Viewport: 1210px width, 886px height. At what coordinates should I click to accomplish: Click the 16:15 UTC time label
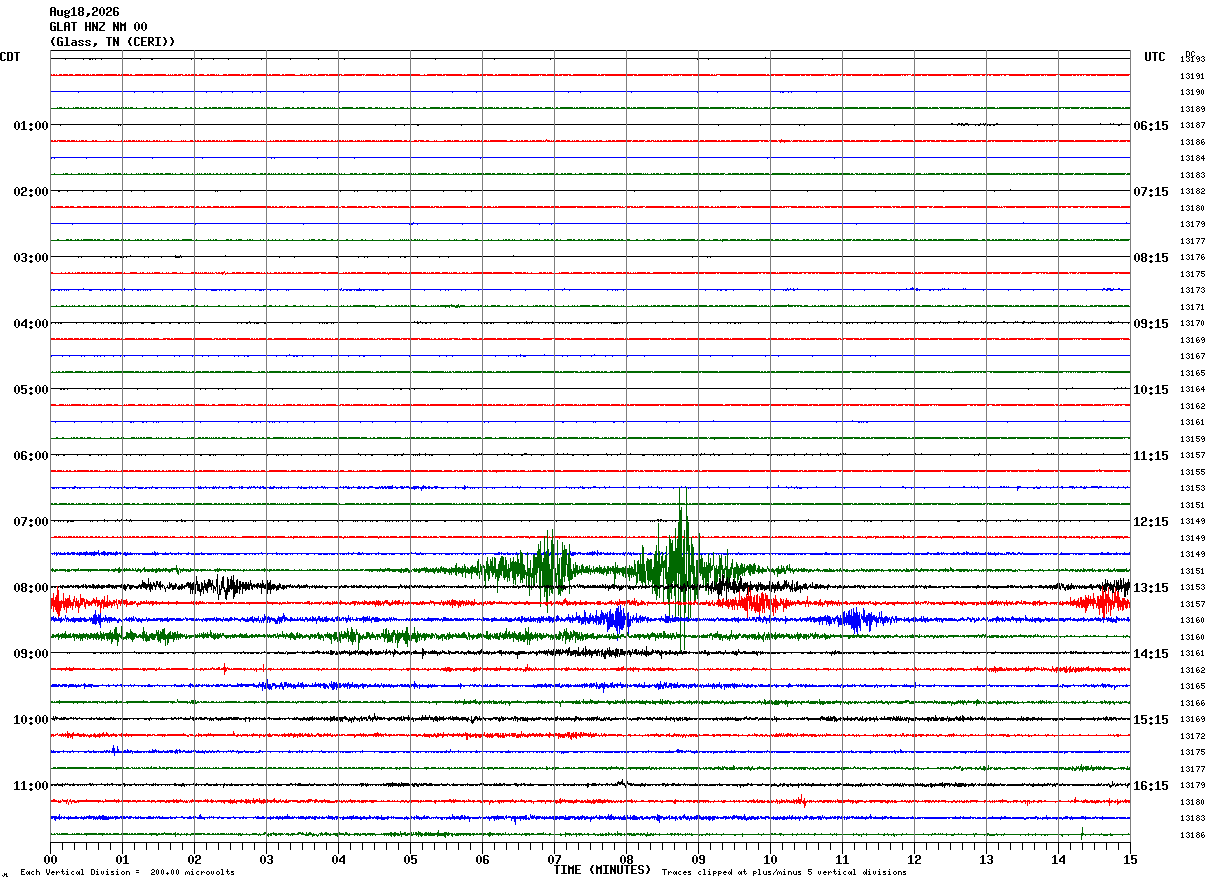point(1151,786)
